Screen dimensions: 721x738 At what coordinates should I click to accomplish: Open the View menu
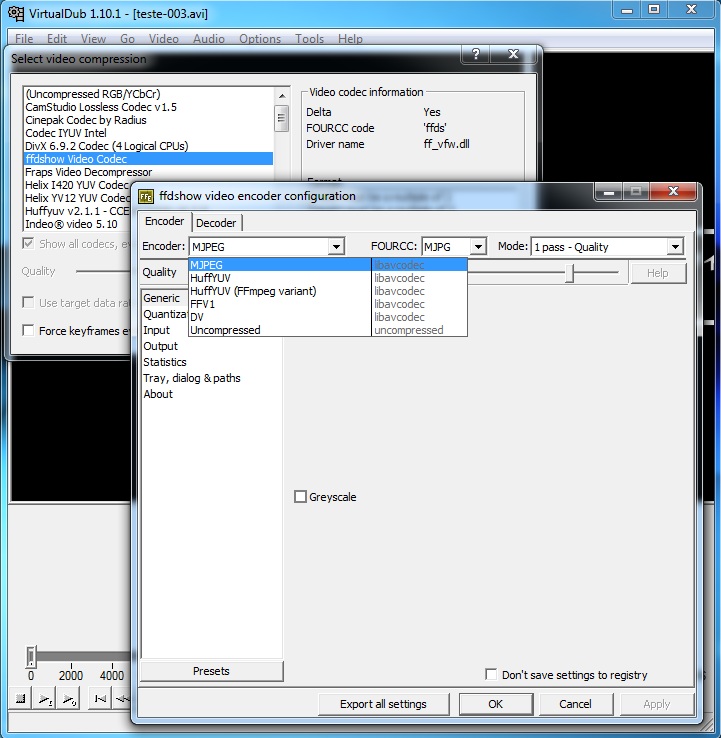click(93, 39)
